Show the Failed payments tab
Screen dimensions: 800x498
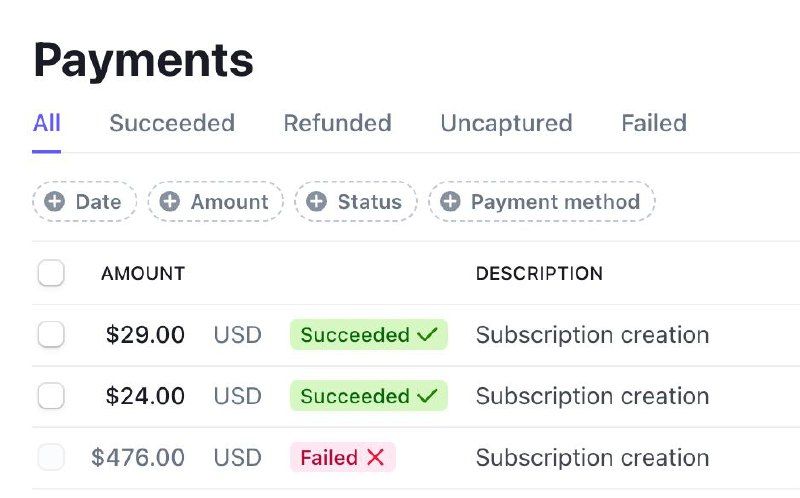click(x=654, y=123)
